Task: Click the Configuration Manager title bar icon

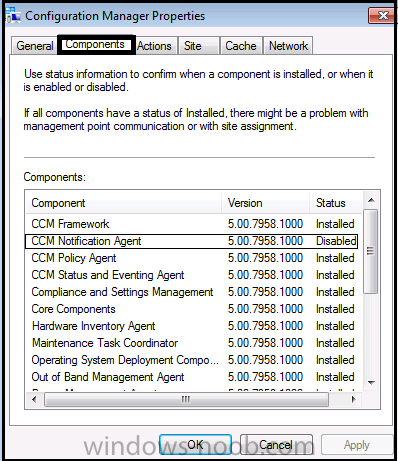Action: (x=13, y=15)
